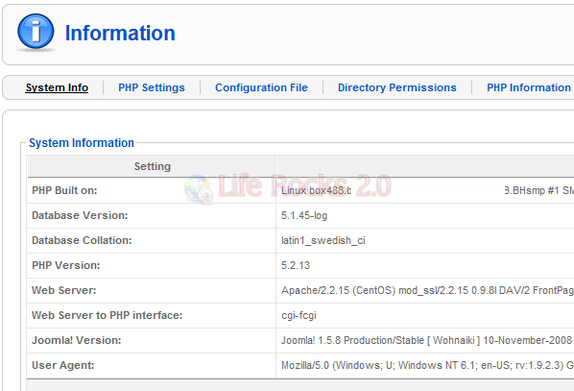Viewport: 574px width, 391px height.
Task: Select the Web Server to PHP interface label
Action: [x=107, y=315]
